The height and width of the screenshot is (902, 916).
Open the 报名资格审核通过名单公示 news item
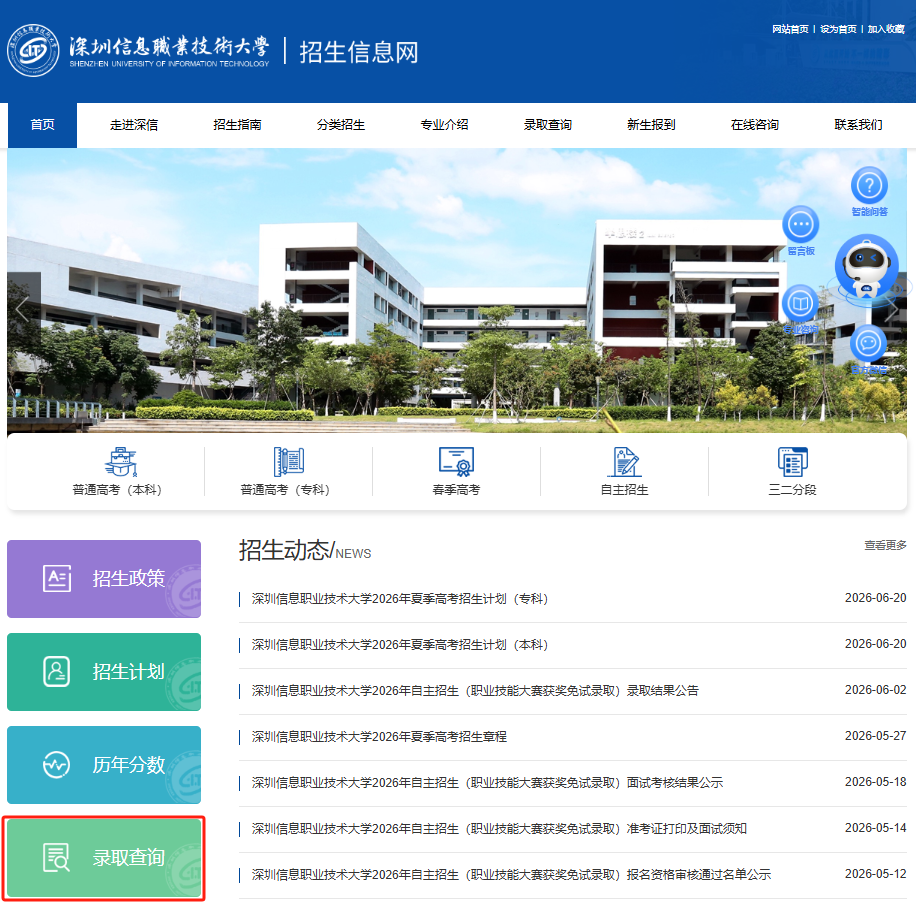[511, 875]
